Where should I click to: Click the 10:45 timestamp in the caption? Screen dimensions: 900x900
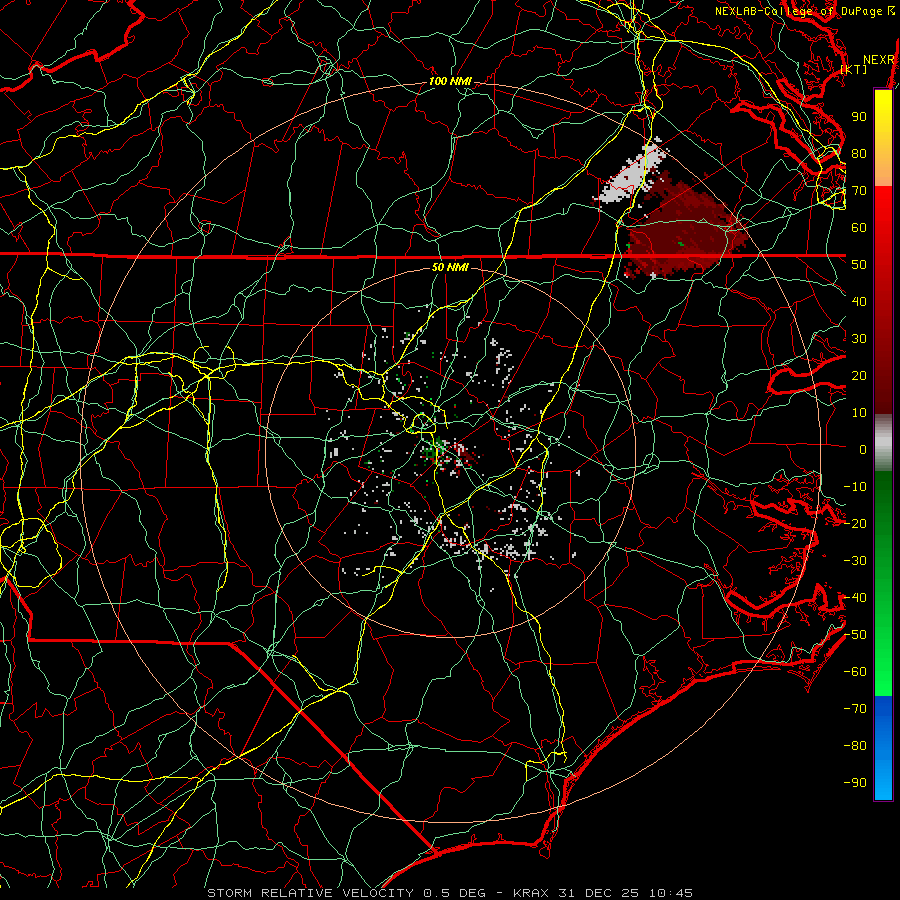pos(670,893)
